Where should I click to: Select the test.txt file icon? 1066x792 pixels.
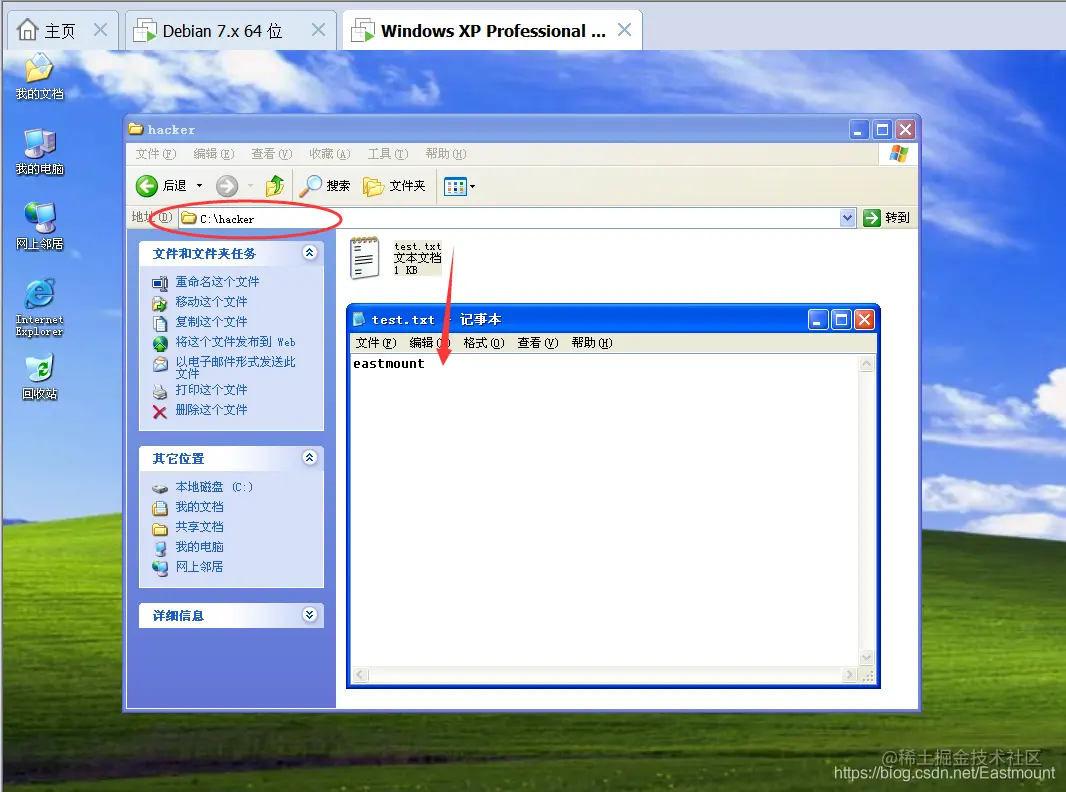pos(364,258)
